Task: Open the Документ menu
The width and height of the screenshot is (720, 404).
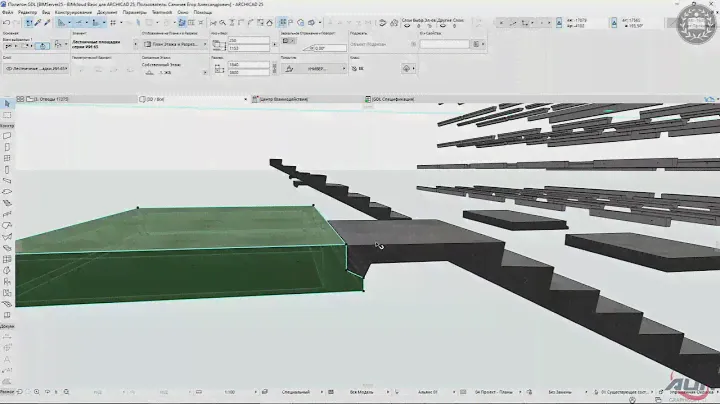Action: coord(106,12)
